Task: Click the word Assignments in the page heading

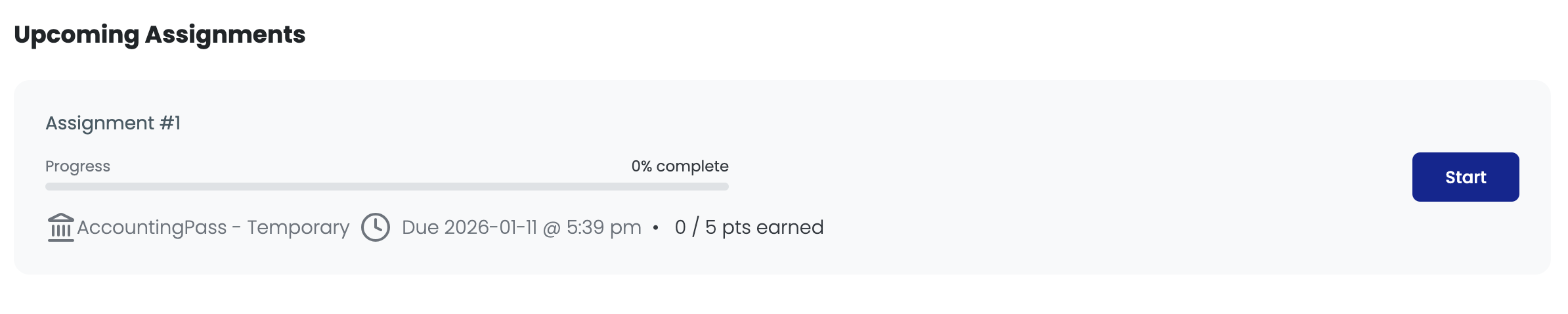Action: tap(225, 34)
